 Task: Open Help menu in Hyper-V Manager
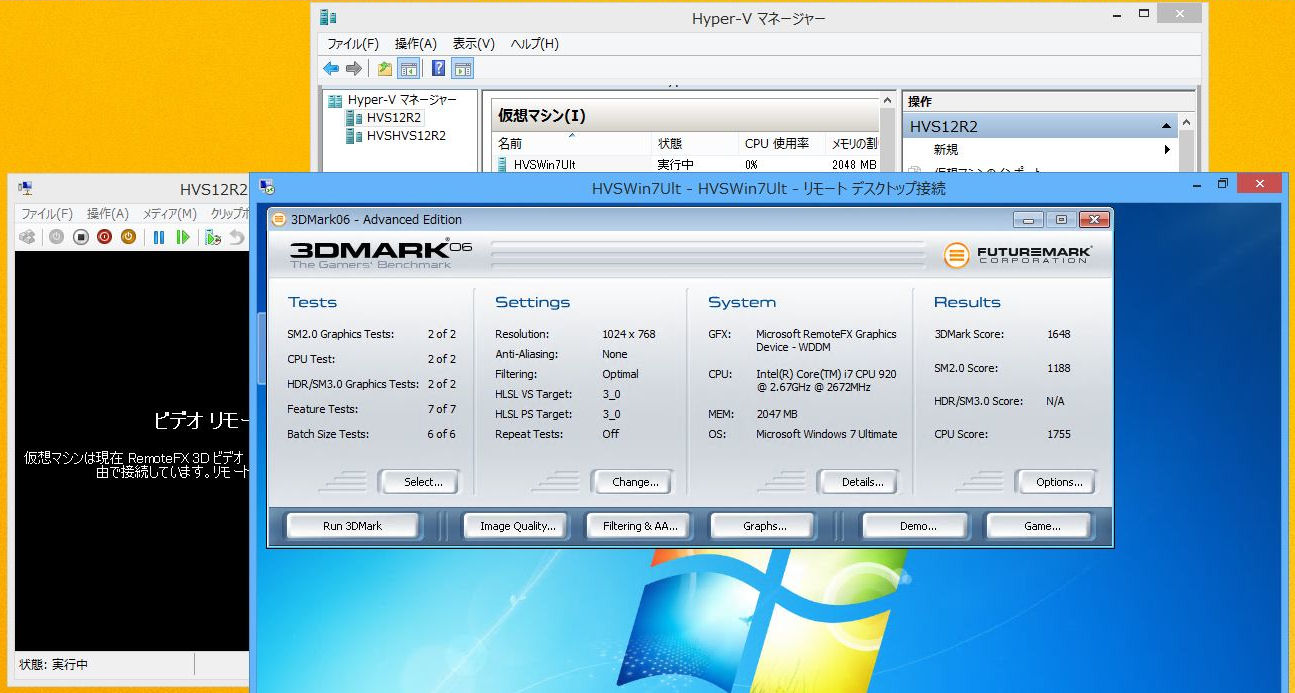coord(535,44)
